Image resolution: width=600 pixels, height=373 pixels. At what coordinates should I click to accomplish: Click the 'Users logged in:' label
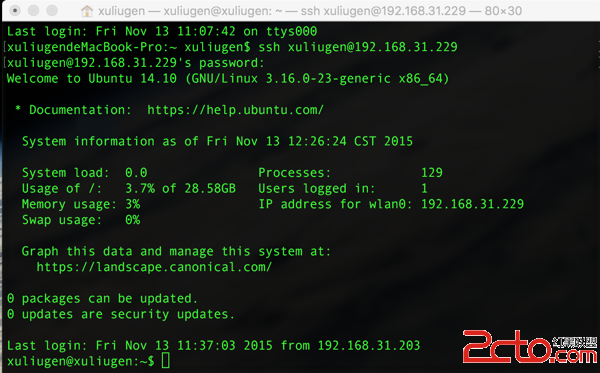316,188
